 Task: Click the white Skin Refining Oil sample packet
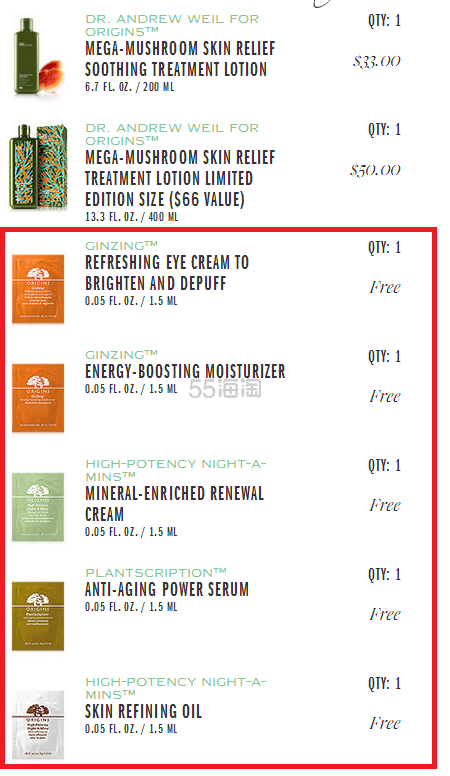pyautogui.click(x=38, y=725)
